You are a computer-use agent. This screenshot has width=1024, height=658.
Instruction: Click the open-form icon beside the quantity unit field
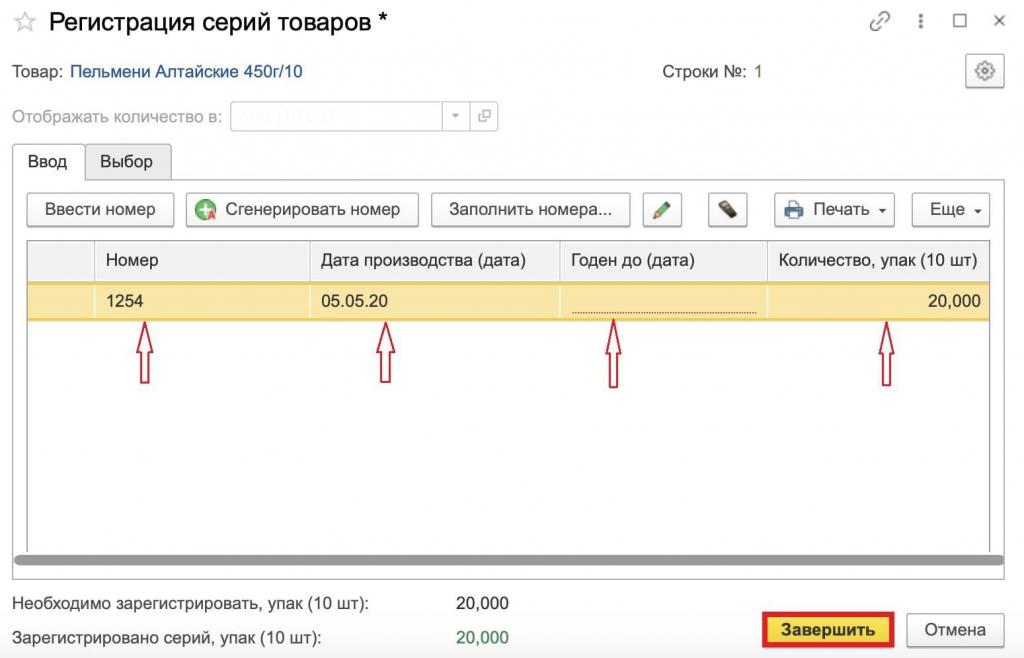(484, 116)
